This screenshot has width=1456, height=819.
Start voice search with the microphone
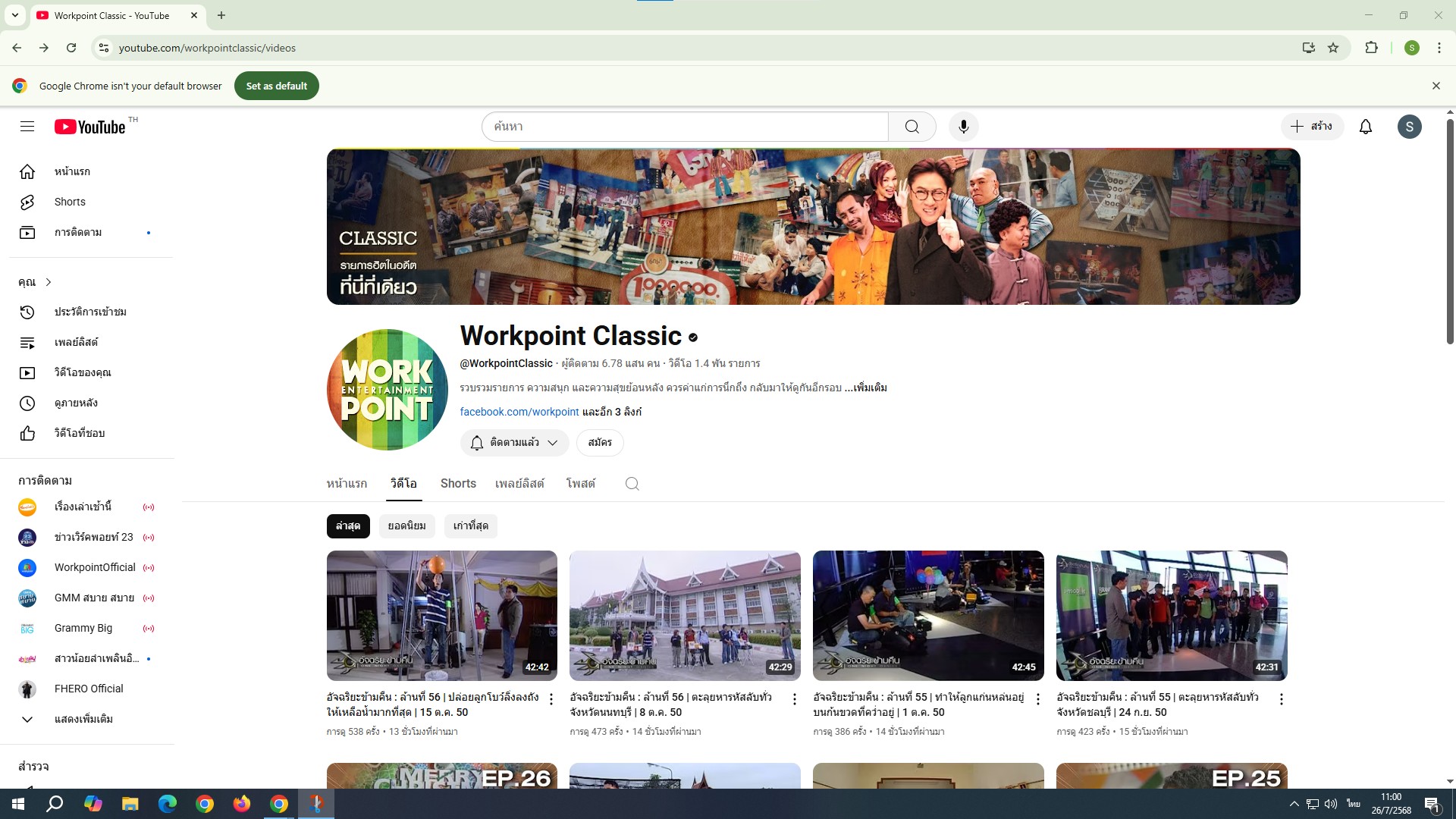(x=964, y=127)
